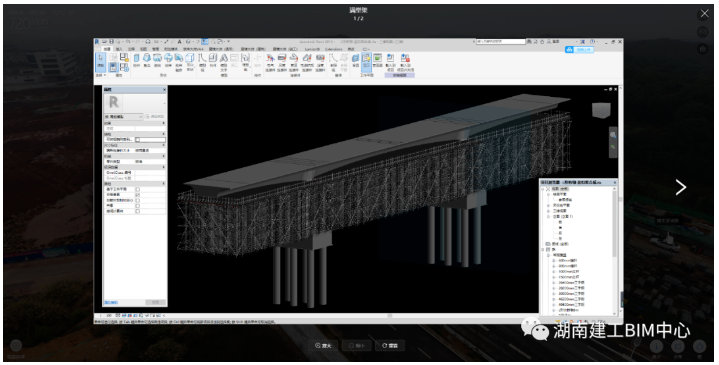Open the 管理 ribbon tab

tap(155, 49)
